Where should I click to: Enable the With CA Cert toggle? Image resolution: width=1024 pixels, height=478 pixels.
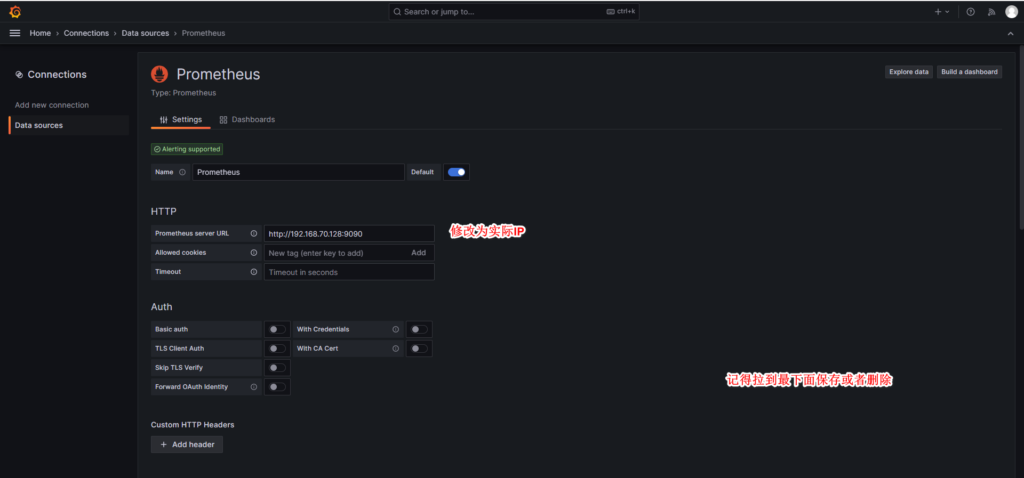(419, 349)
